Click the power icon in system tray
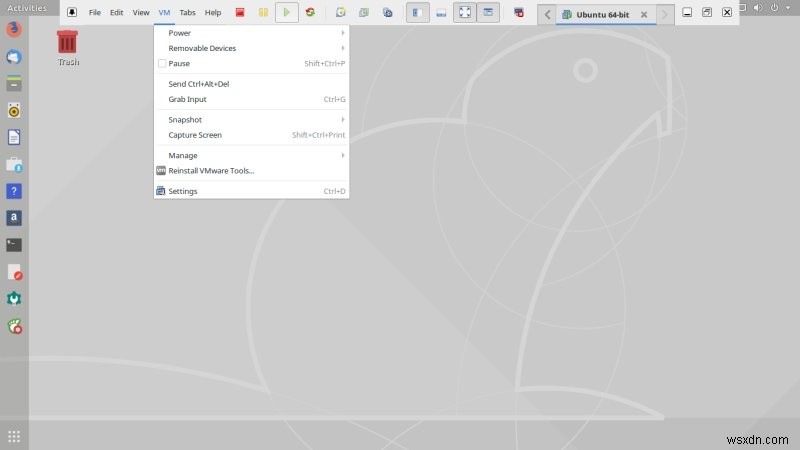 point(774,8)
